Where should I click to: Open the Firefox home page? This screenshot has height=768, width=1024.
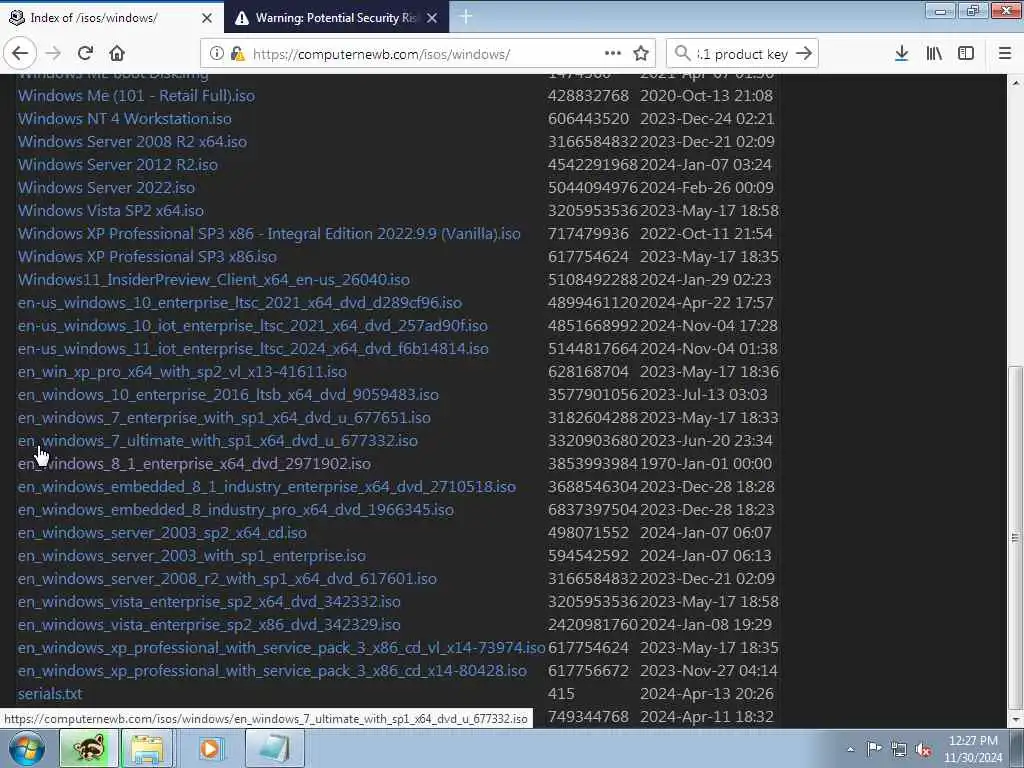coord(117,53)
